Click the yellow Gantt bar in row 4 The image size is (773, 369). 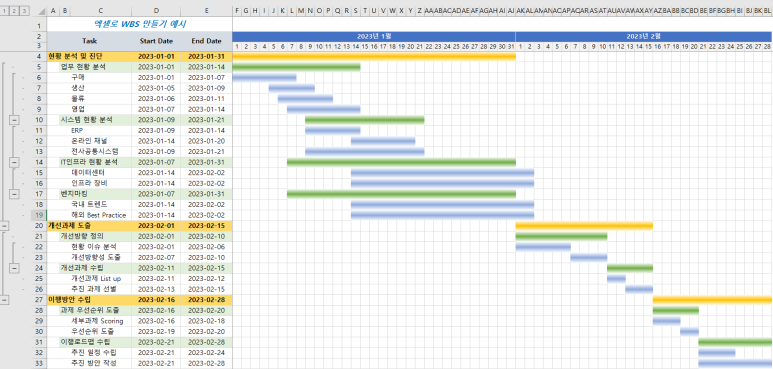(374, 56)
